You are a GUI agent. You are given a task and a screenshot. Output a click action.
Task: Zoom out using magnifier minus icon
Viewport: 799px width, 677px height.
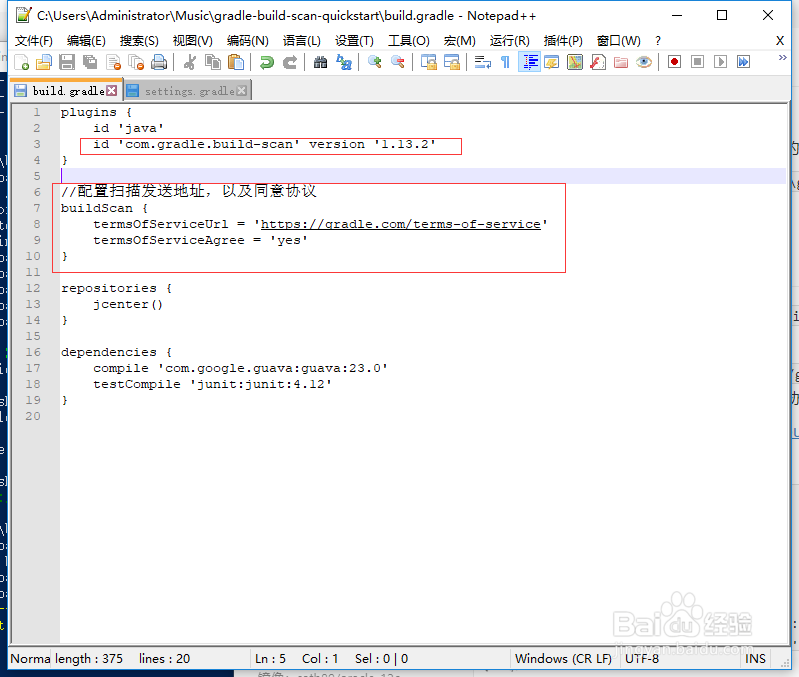click(x=397, y=62)
